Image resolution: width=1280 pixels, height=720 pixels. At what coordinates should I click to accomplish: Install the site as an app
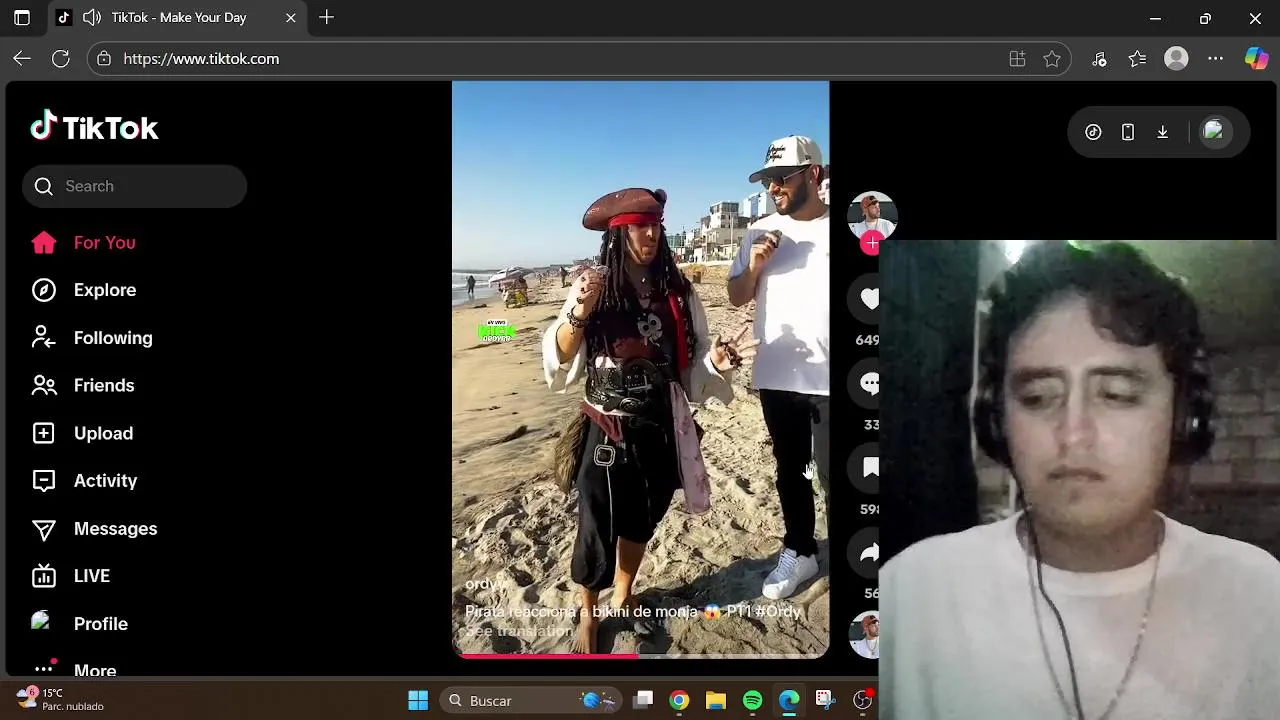1017,59
